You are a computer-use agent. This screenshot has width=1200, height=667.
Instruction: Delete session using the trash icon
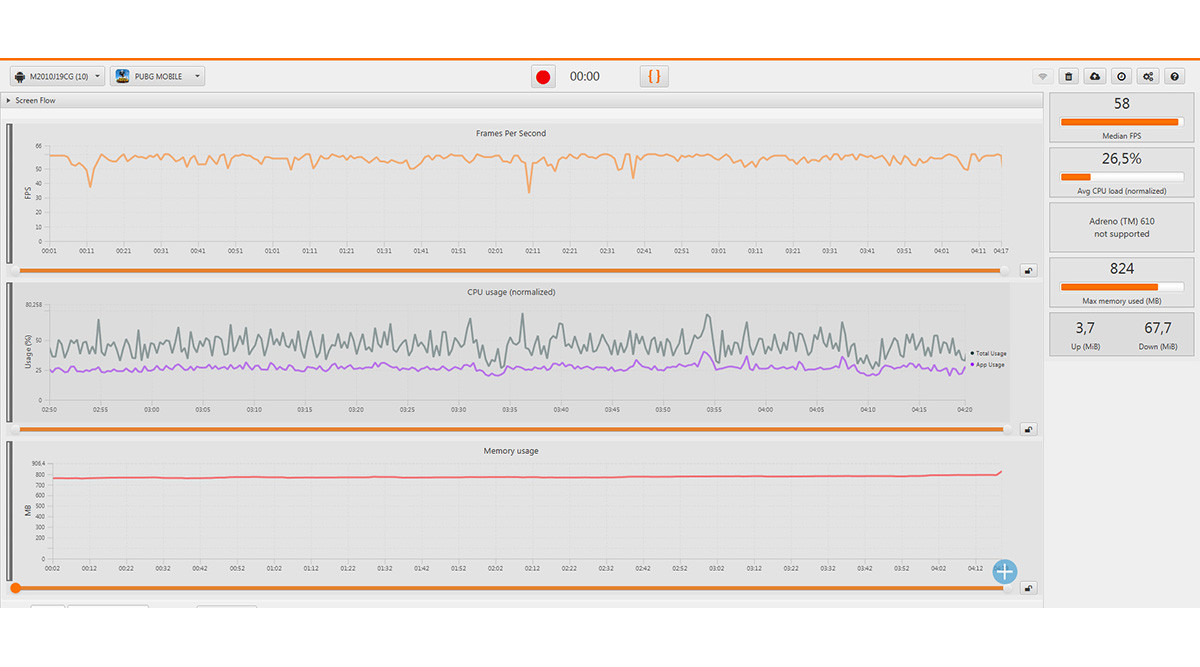coord(1069,77)
